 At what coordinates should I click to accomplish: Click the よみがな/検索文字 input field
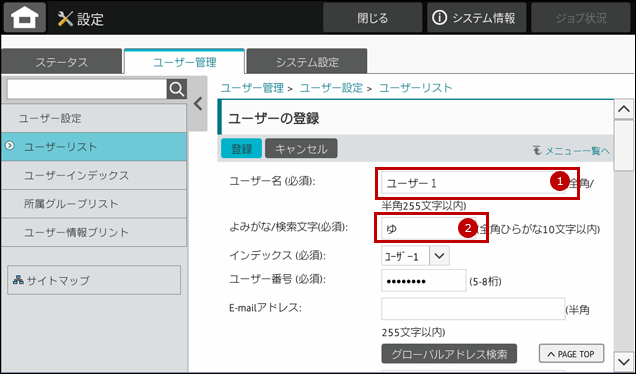click(428, 229)
